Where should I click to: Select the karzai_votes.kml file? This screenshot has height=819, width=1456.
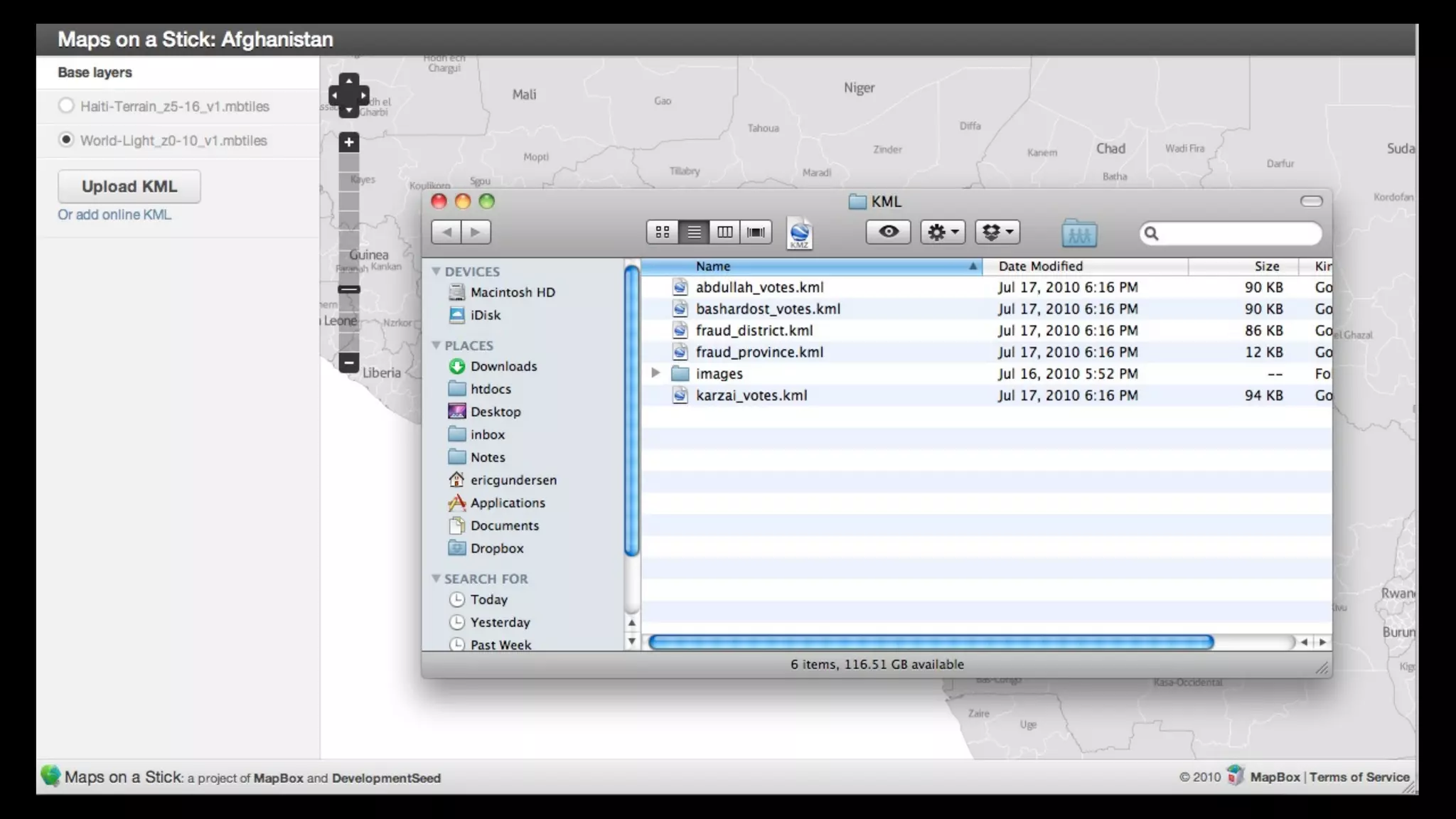pyautogui.click(x=751, y=395)
